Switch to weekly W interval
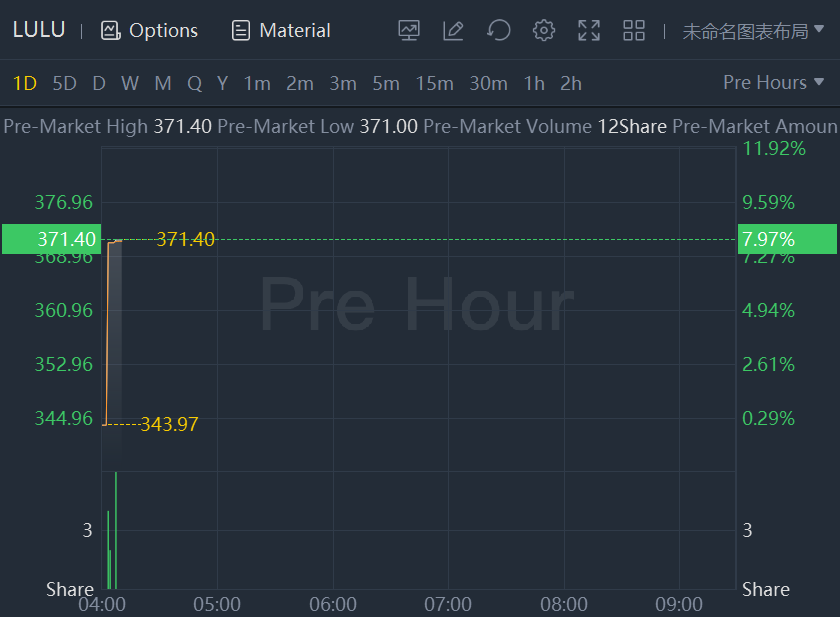 130,83
